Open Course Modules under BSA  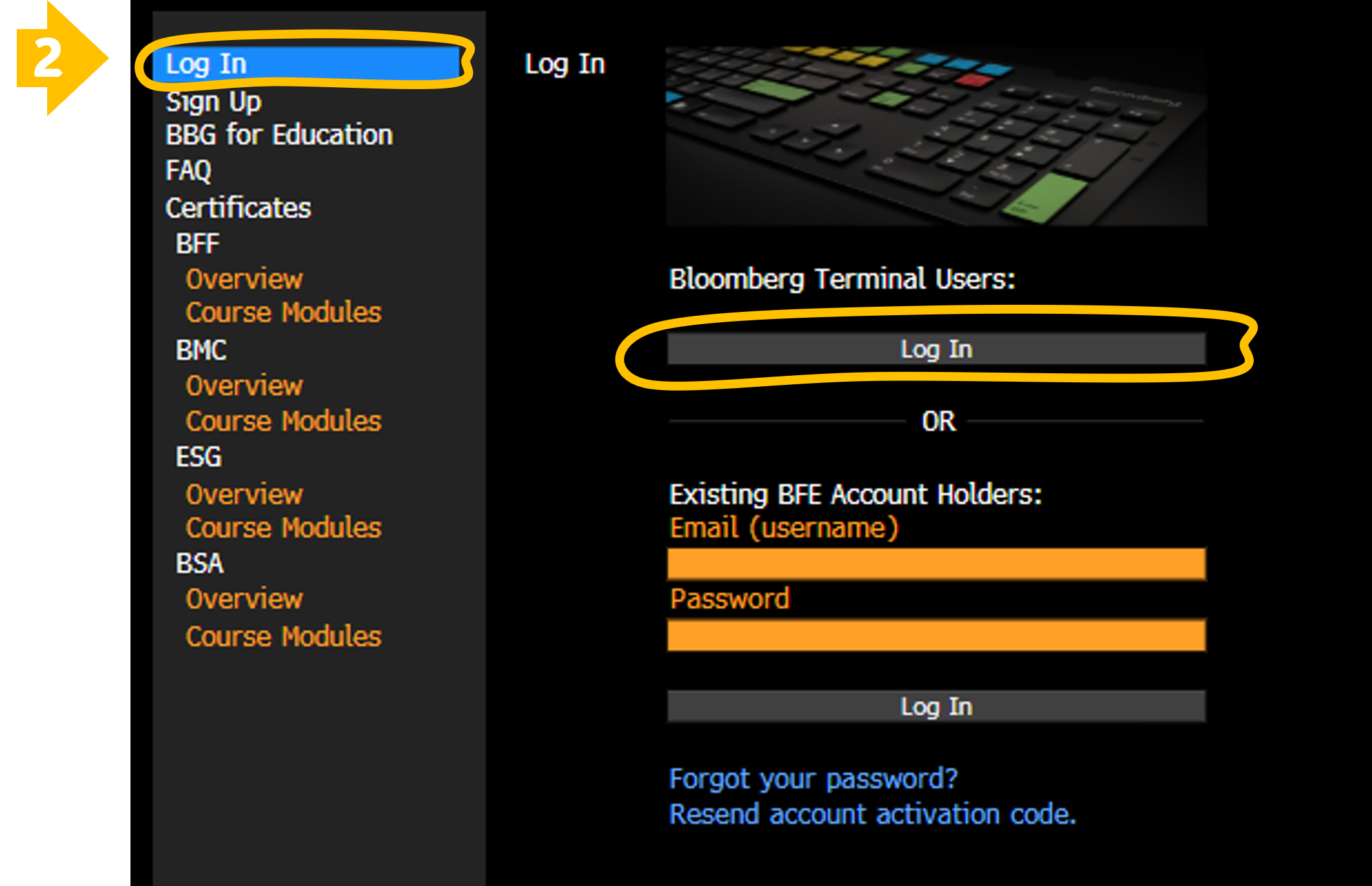point(284,637)
